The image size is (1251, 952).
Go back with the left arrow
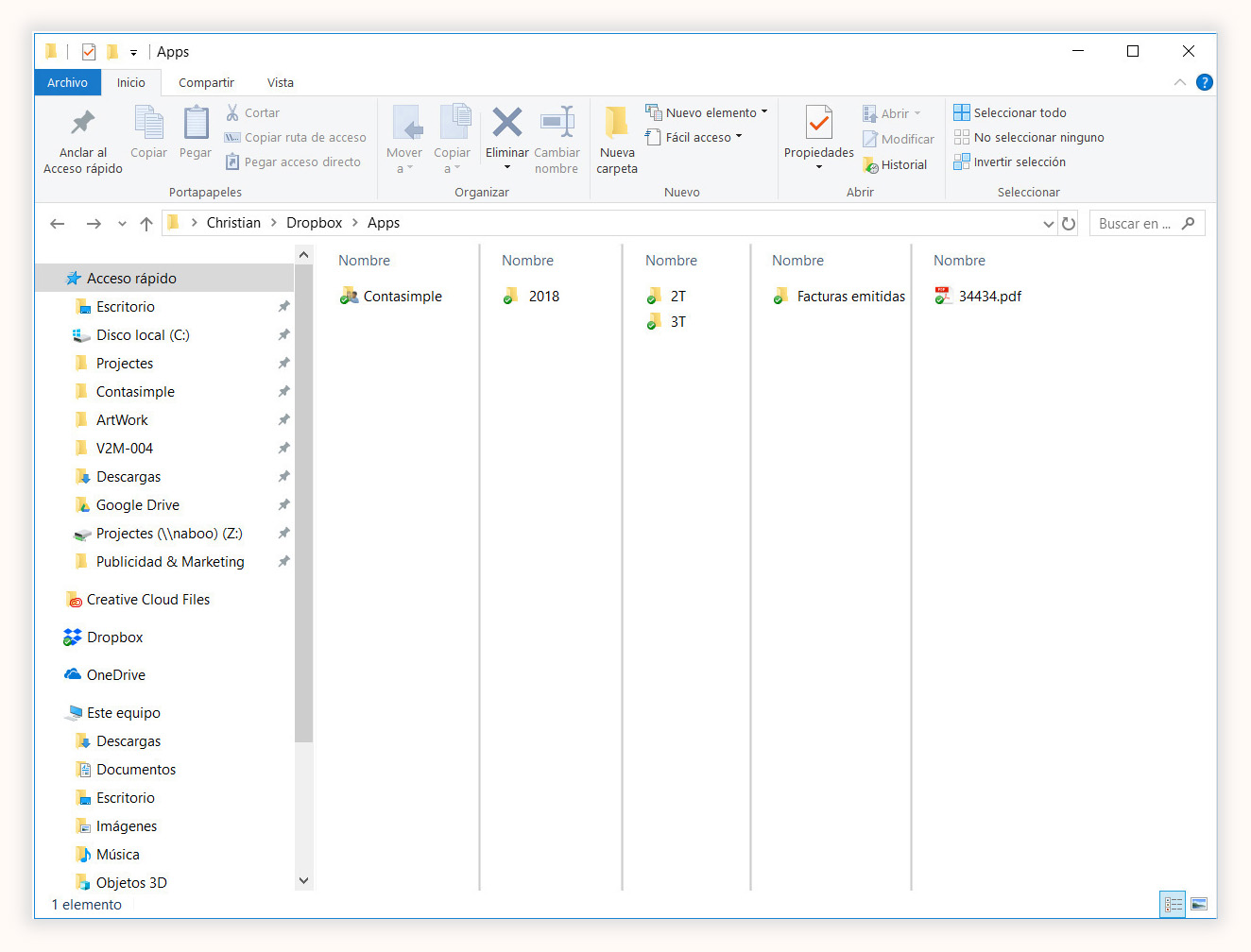(x=58, y=224)
